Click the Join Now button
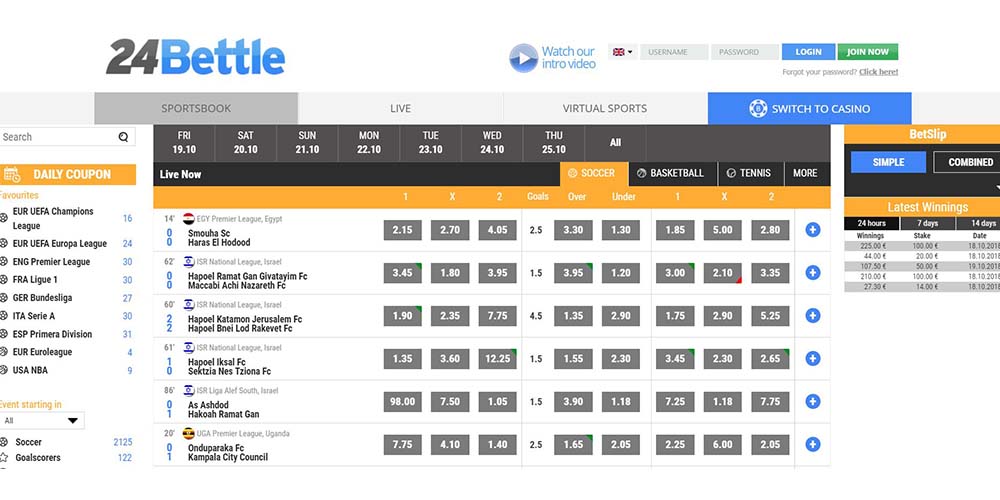The width and height of the screenshot is (1000, 500). point(867,52)
